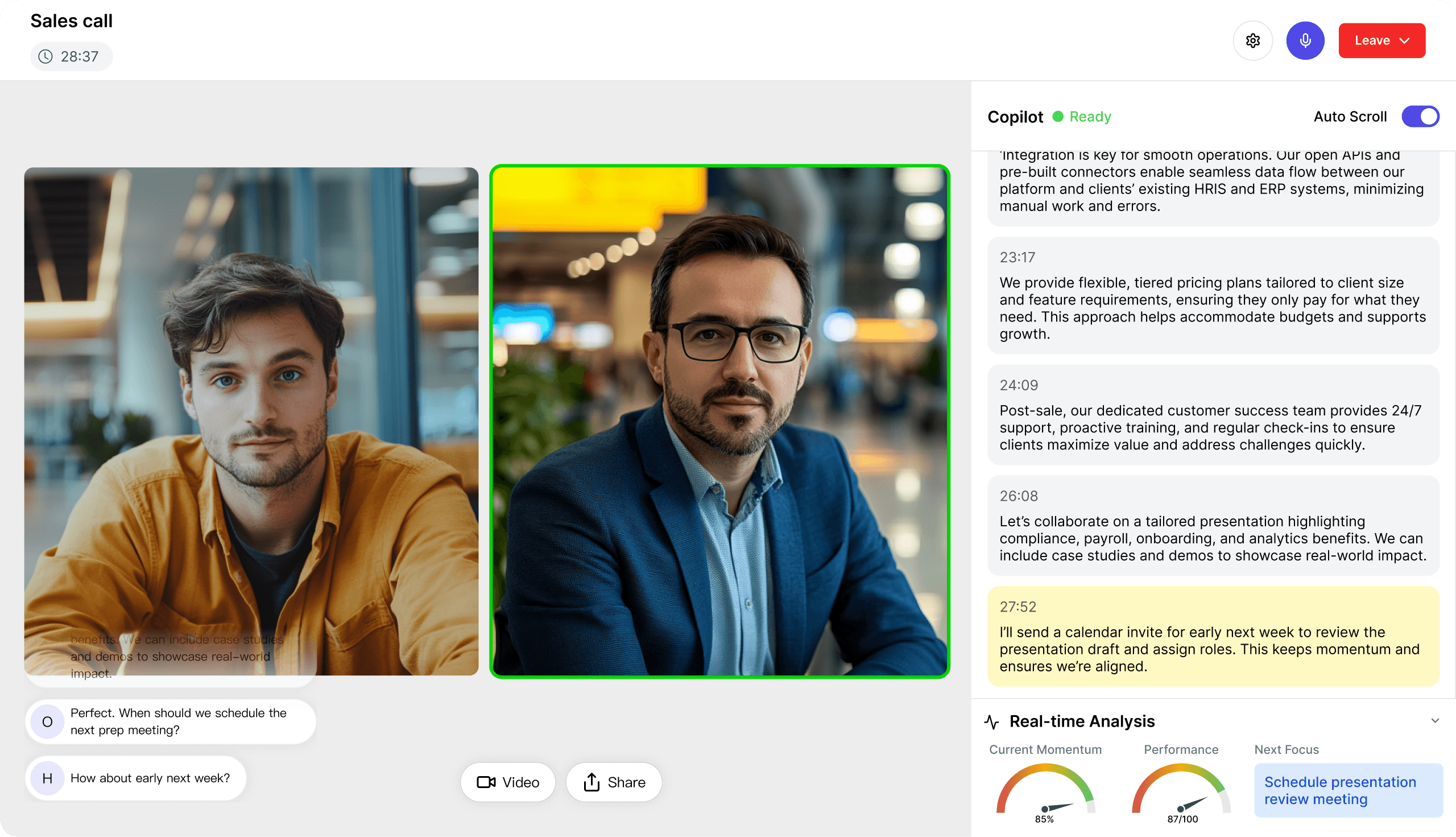Image resolution: width=1456 pixels, height=837 pixels.
Task: Click the clock icon in the call timer
Action: pos(45,56)
